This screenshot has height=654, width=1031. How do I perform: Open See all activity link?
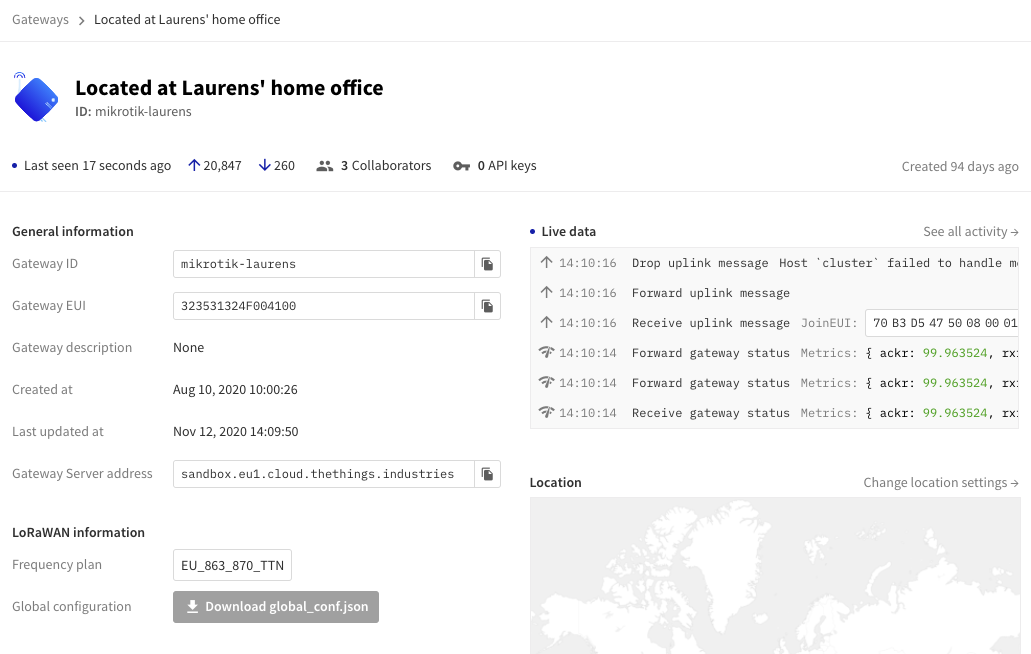coord(970,232)
